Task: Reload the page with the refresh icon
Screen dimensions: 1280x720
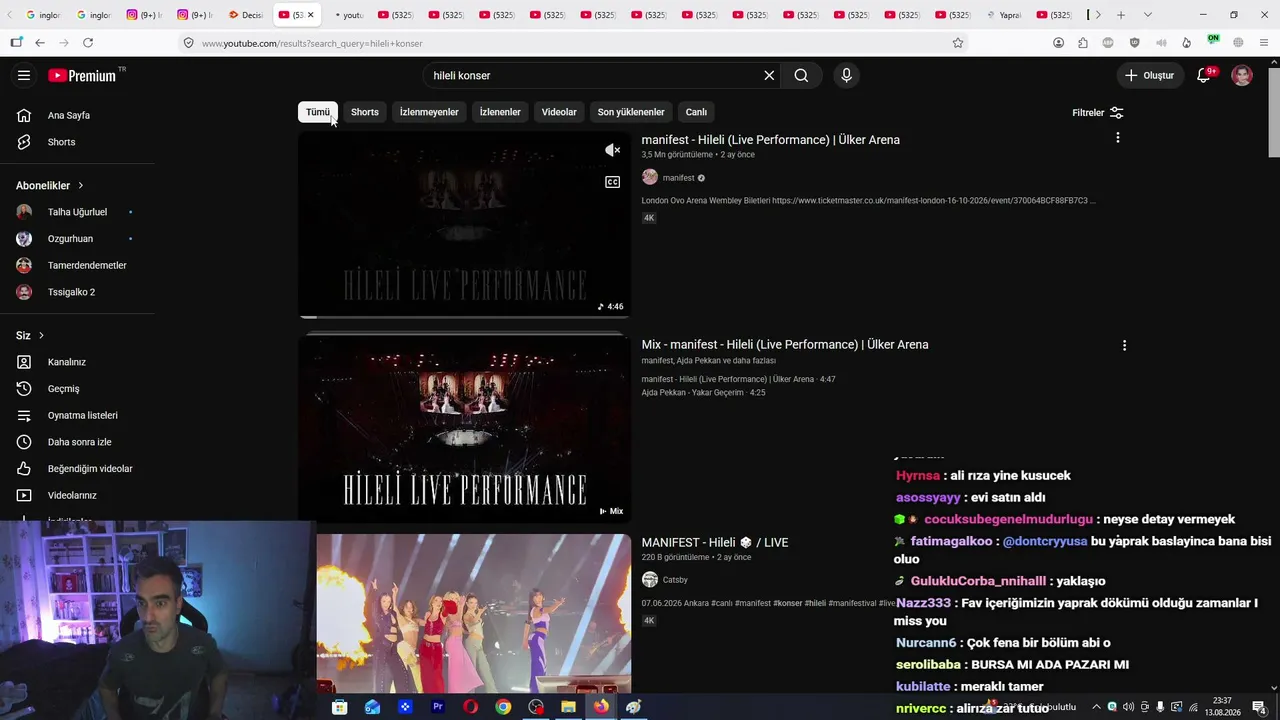Action: [x=88, y=43]
